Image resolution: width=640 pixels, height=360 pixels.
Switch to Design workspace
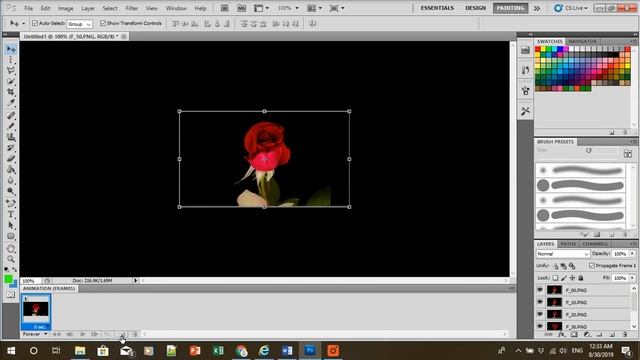tap(476, 8)
